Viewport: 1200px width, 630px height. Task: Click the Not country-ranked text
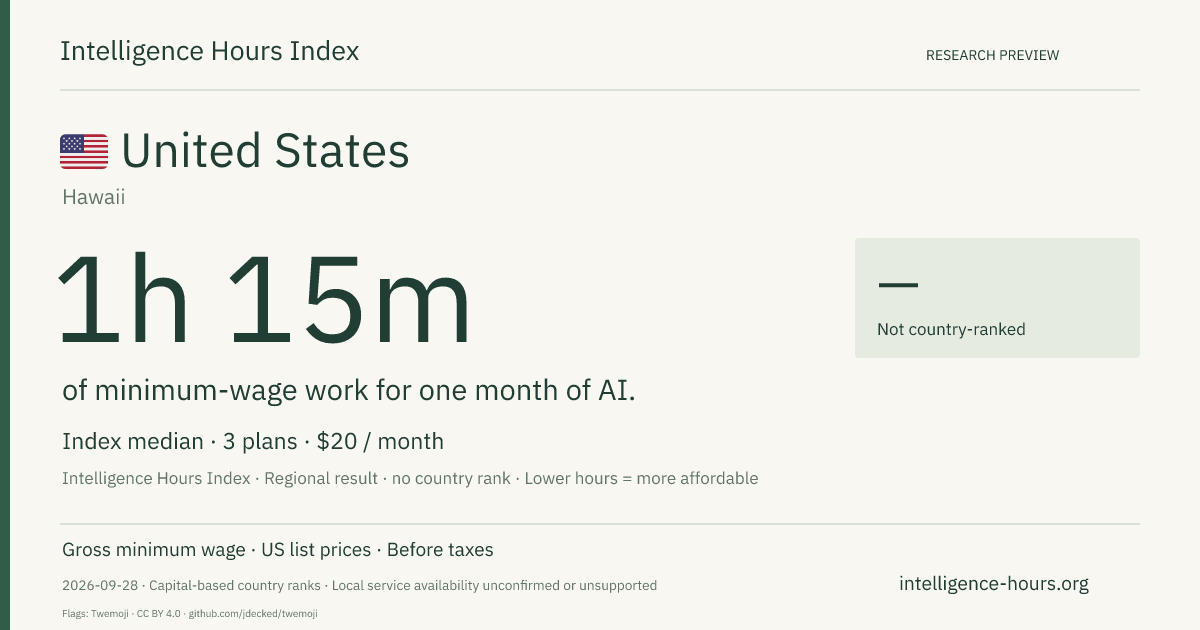tap(951, 329)
